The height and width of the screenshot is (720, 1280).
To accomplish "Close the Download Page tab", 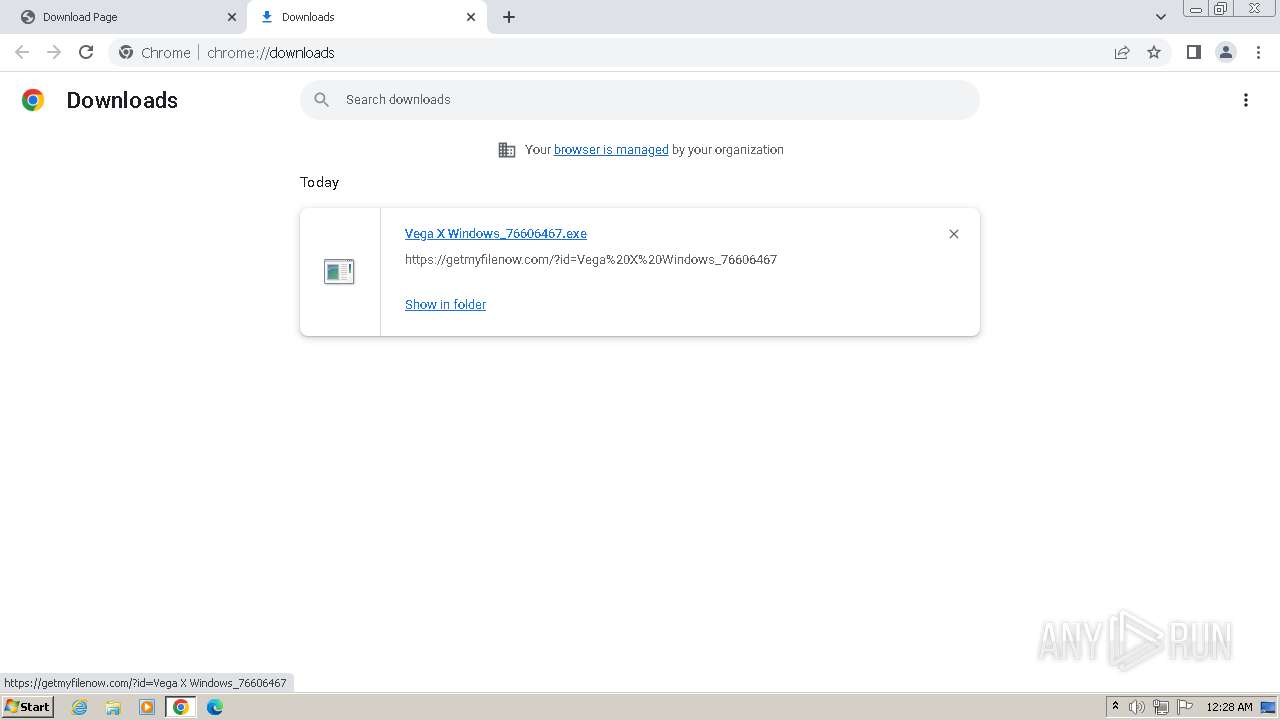I will (x=232, y=17).
